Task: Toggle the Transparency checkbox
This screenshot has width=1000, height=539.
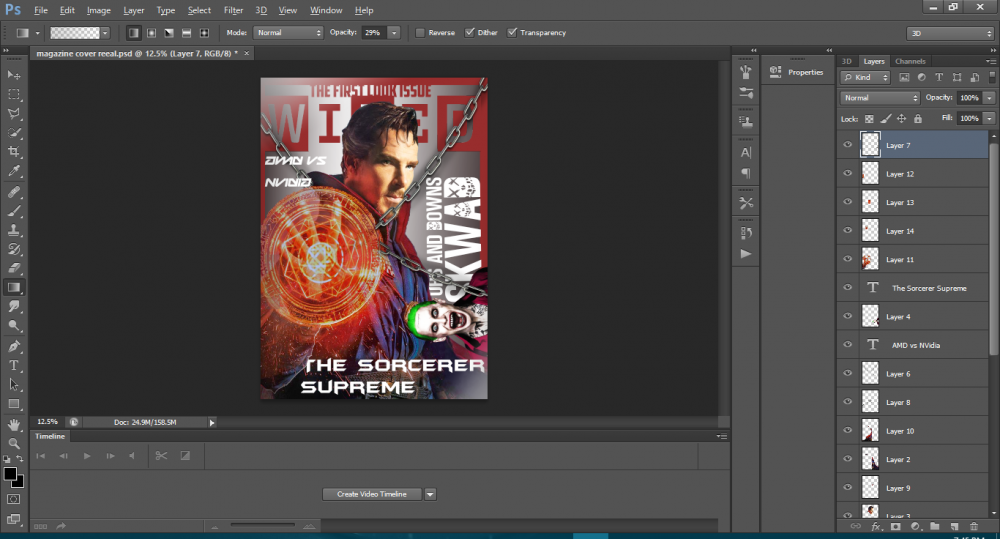Action: point(512,33)
